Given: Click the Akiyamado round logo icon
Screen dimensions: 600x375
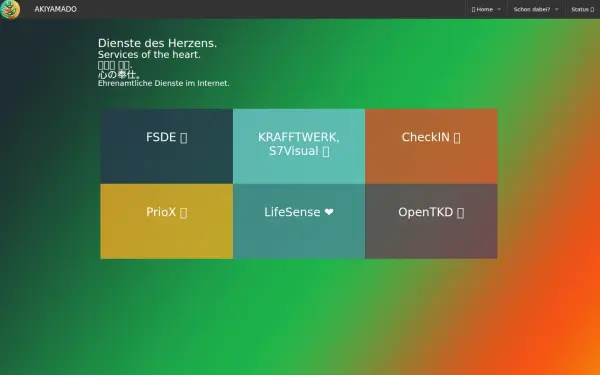Looking at the screenshot, I should 10,9.
